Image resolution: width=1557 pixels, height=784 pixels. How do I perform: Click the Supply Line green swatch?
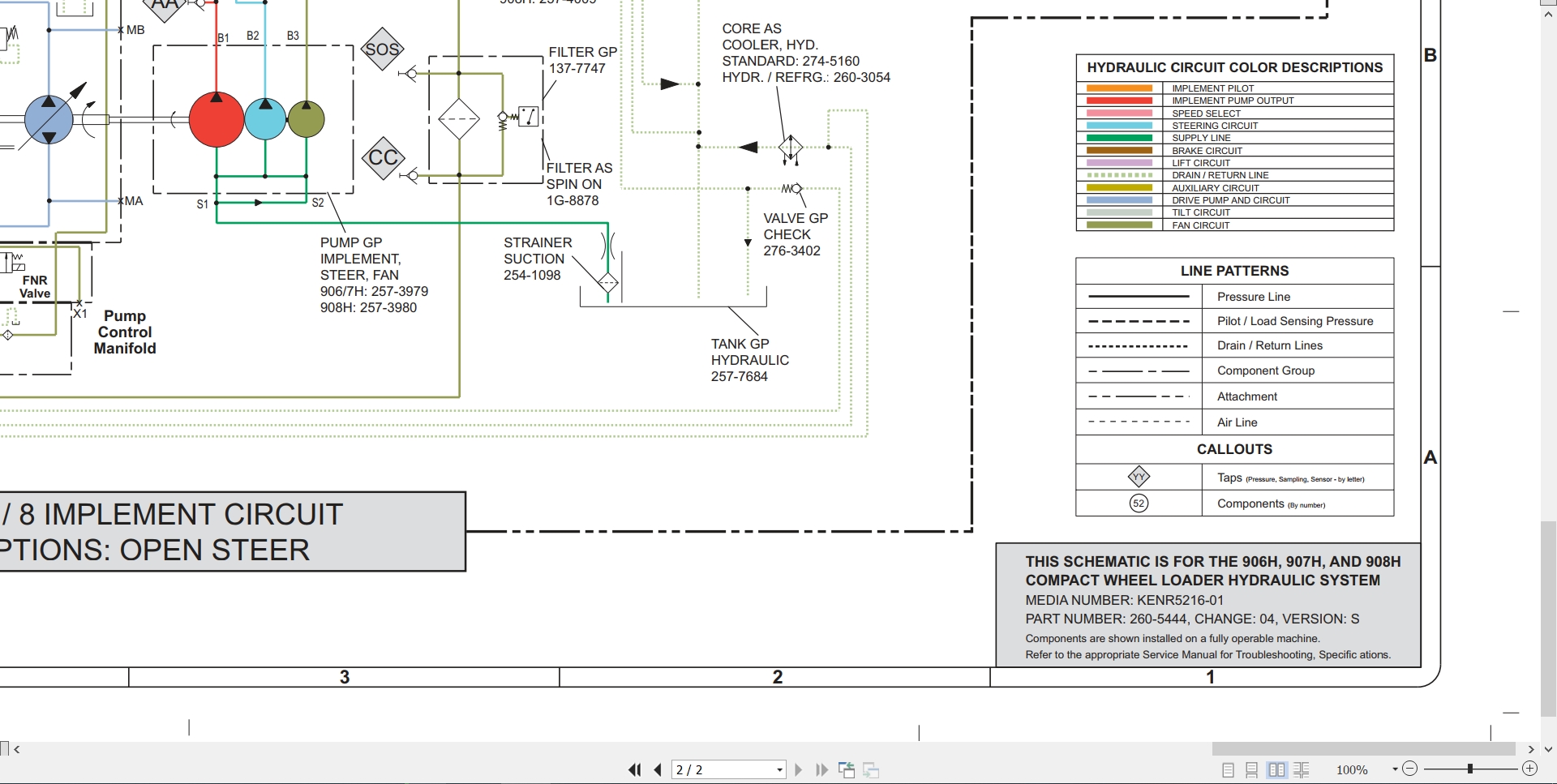(1119, 138)
